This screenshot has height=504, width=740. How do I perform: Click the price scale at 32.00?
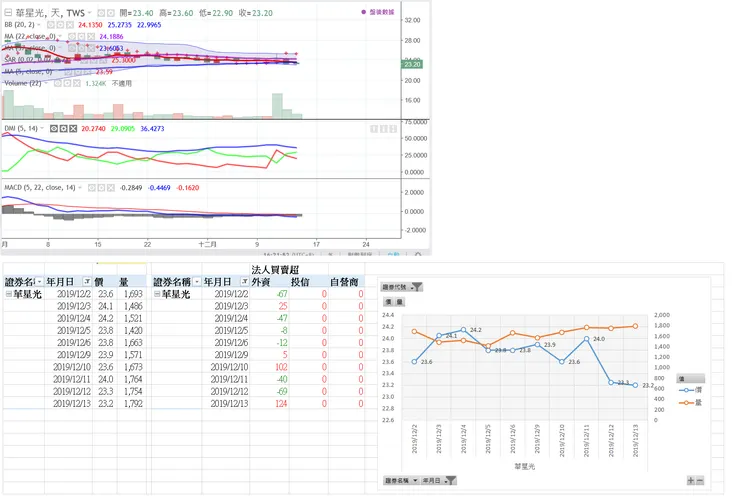pyautogui.click(x=412, y=20)
